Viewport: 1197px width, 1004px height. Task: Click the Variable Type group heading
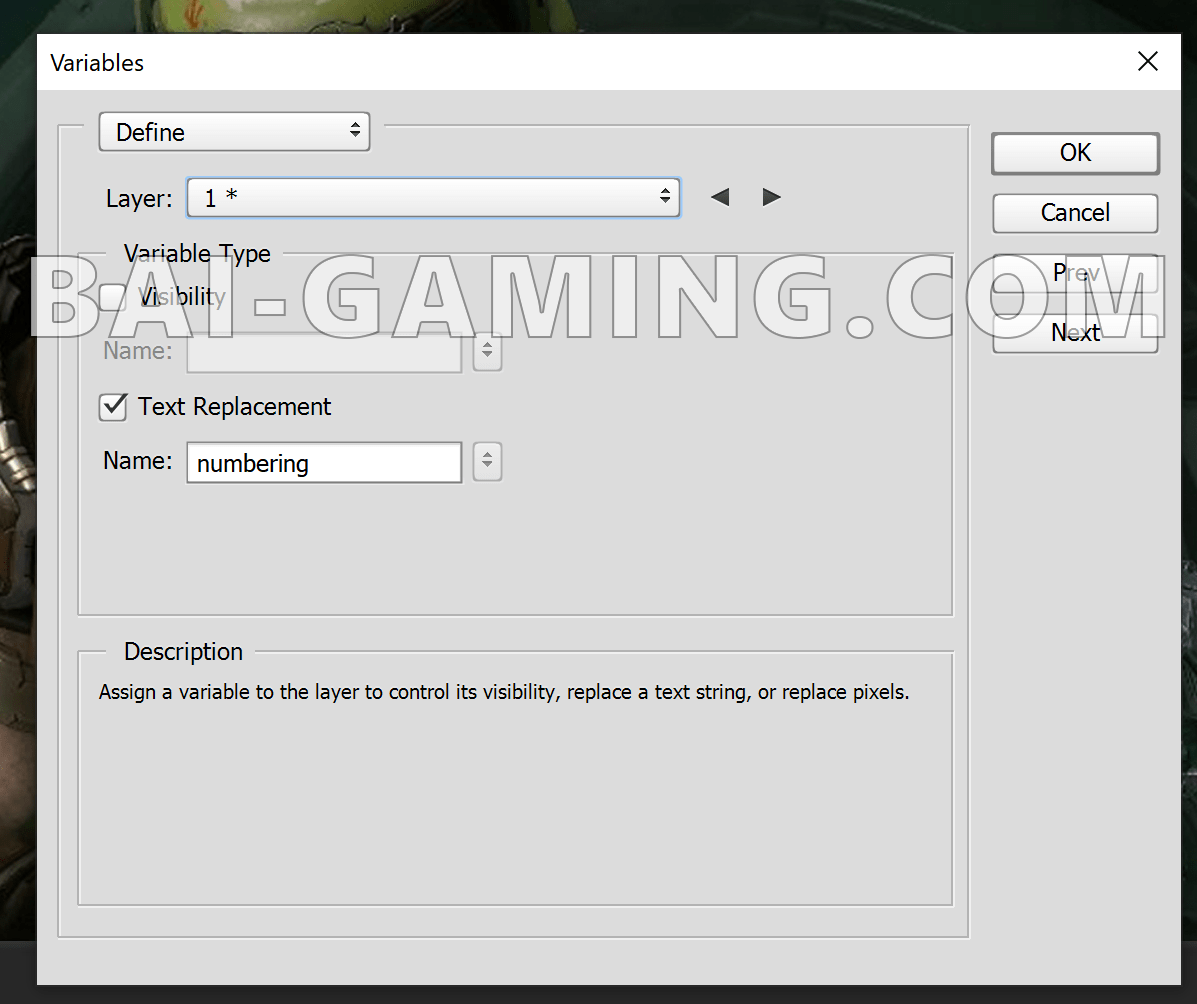tap(197, 254)
